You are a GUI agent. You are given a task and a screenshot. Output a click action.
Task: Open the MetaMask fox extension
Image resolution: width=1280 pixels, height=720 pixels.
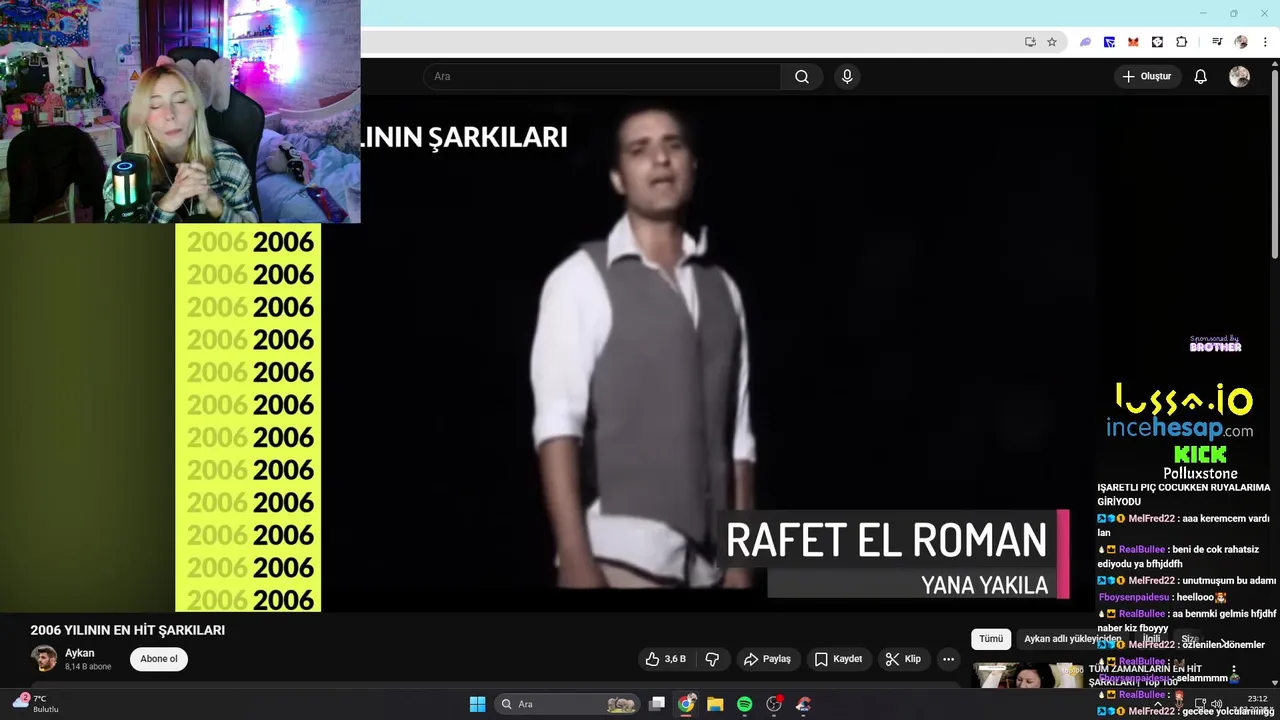1133,42
